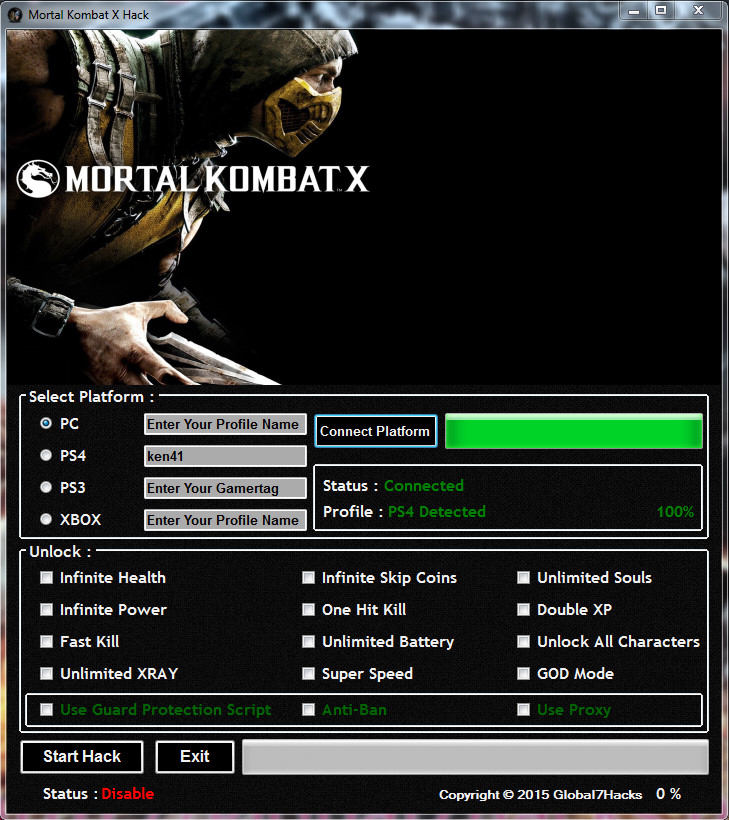
Task: Click the 0 % progress value
Action: [669, 793]
